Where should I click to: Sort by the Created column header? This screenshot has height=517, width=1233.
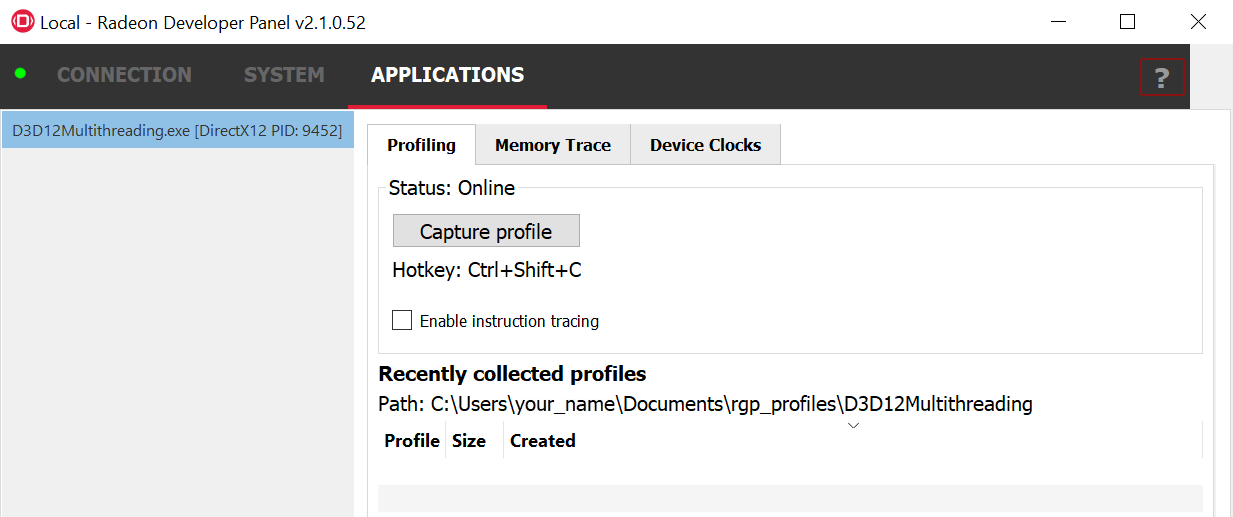tap(543, 441)
